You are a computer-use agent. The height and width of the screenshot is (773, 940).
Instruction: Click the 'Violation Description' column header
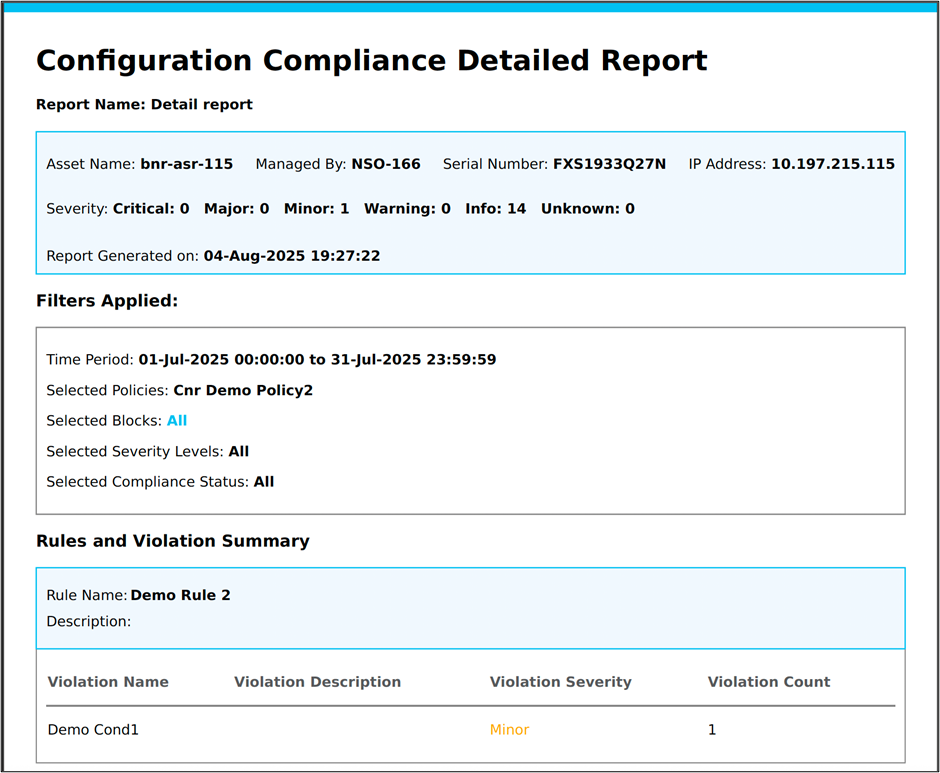[x=317, y=682]
